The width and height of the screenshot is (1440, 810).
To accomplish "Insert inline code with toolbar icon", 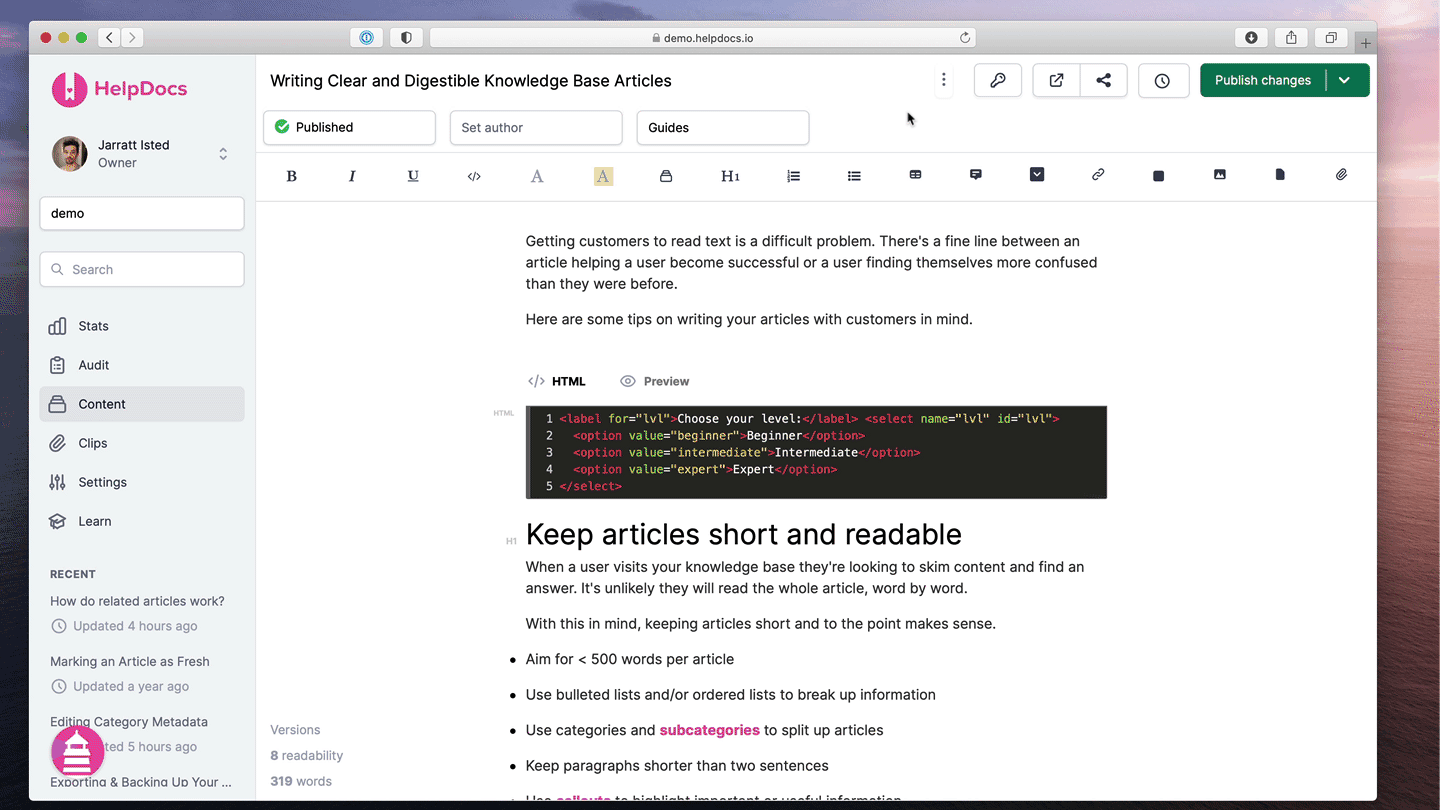I will (474, 176).
